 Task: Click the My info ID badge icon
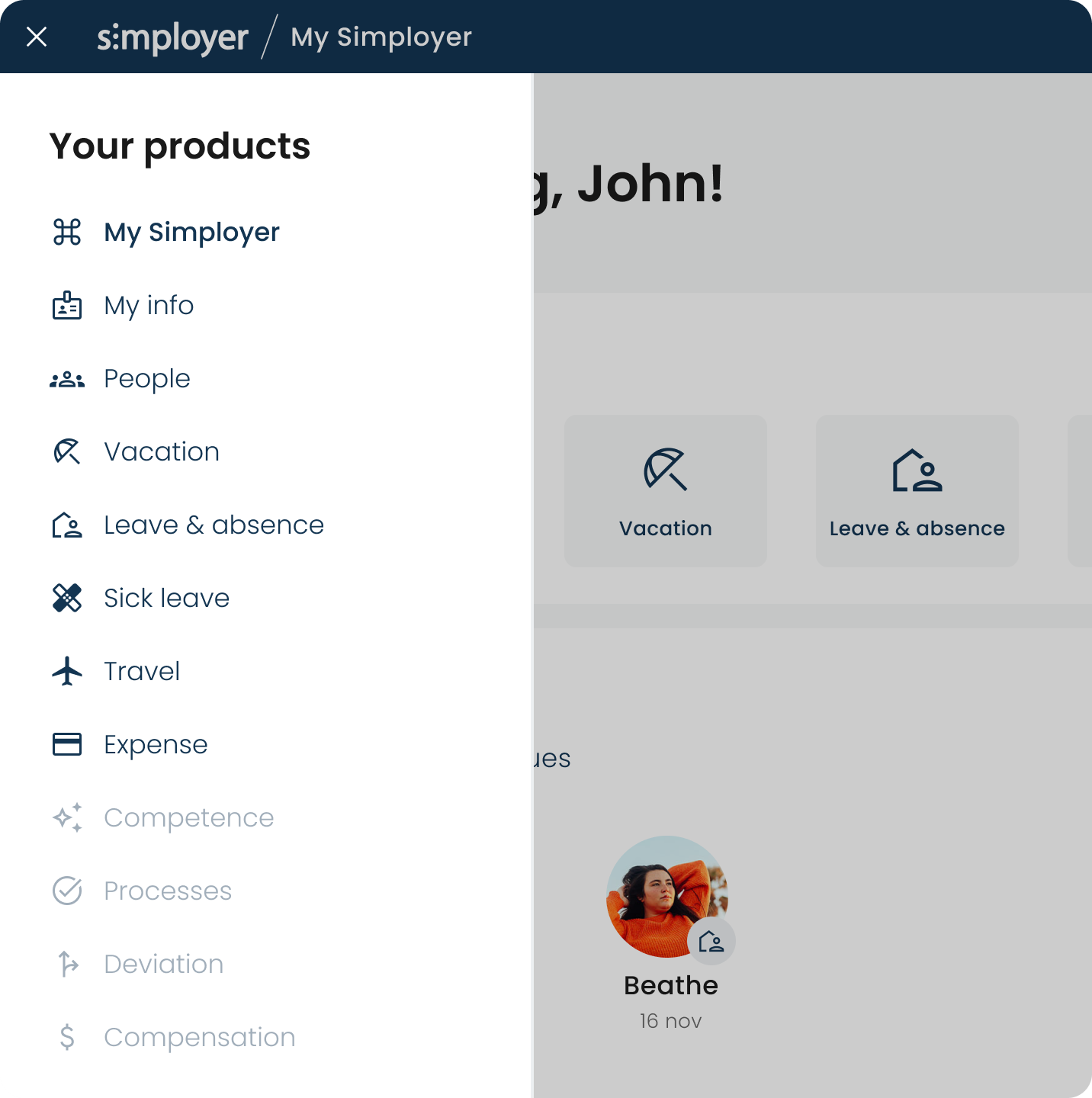67,305
